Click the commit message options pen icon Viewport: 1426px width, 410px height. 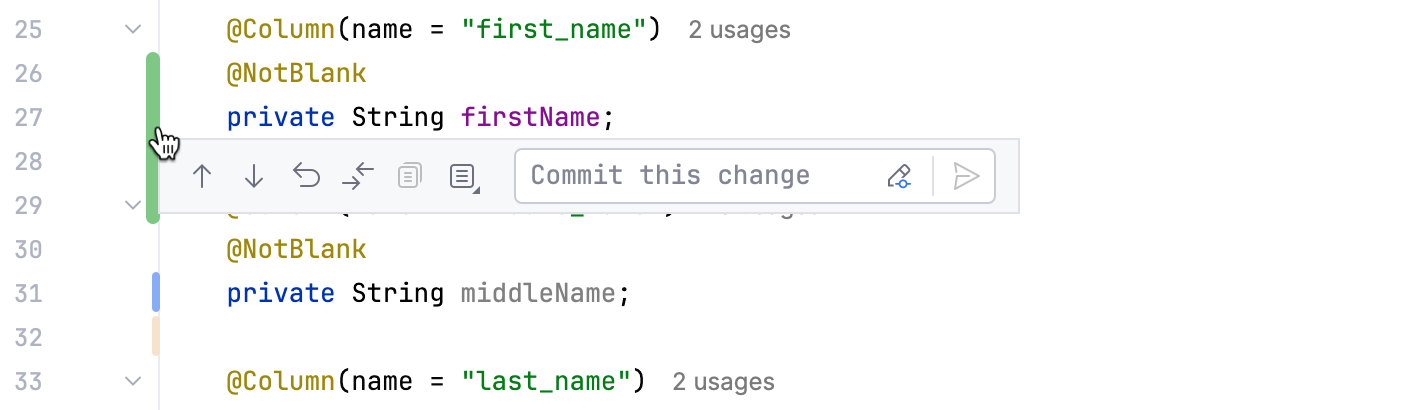tap(899, 177)
